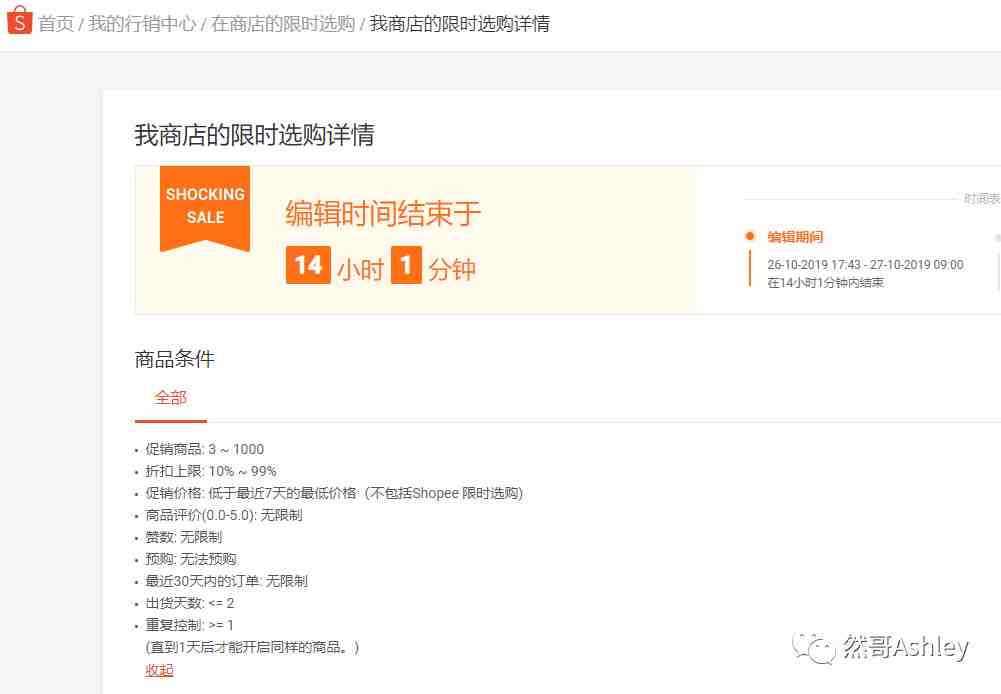The height and width of the screenshot is (694, 1001).
Task: Click 促销价格 condition row
Action: point(334,493)
